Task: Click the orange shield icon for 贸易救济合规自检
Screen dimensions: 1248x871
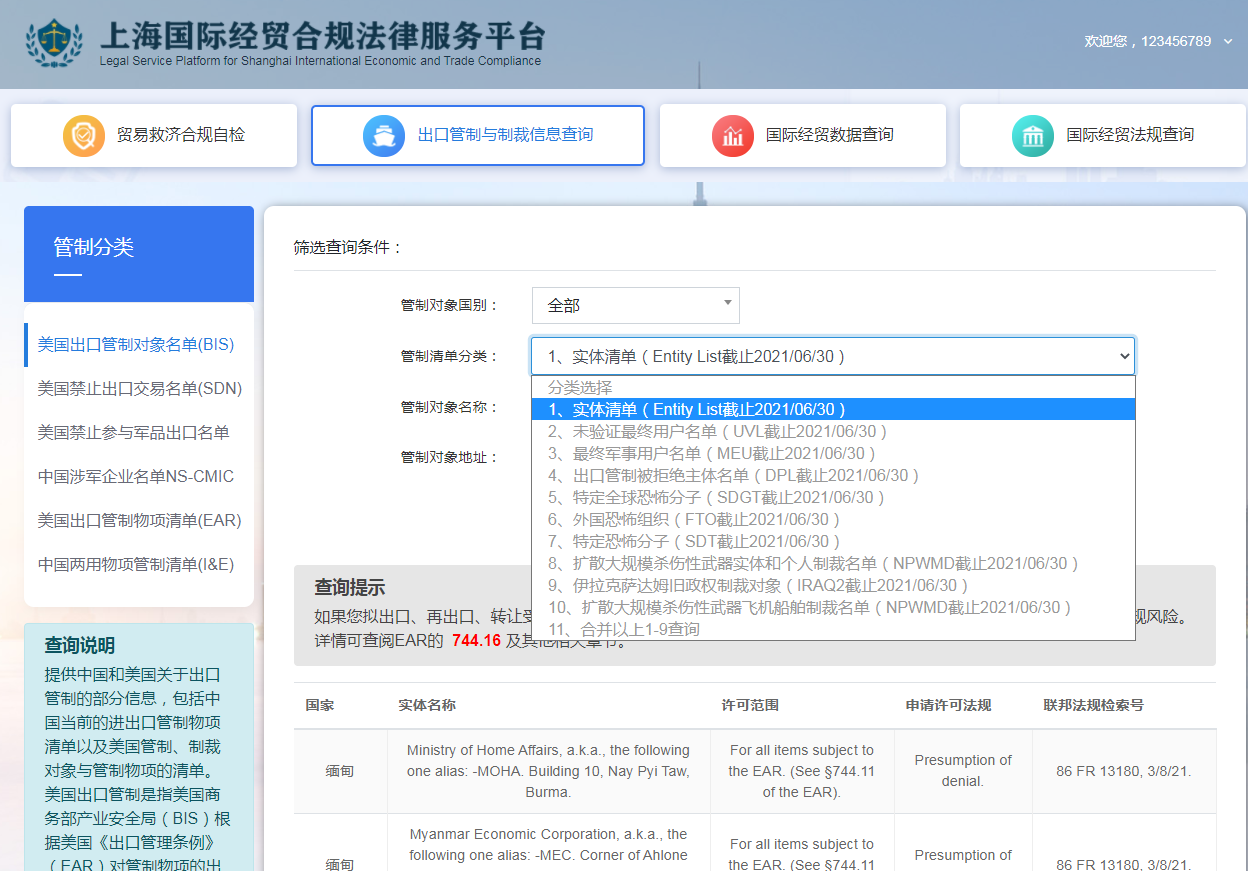Action: click(x=84, y=136)
